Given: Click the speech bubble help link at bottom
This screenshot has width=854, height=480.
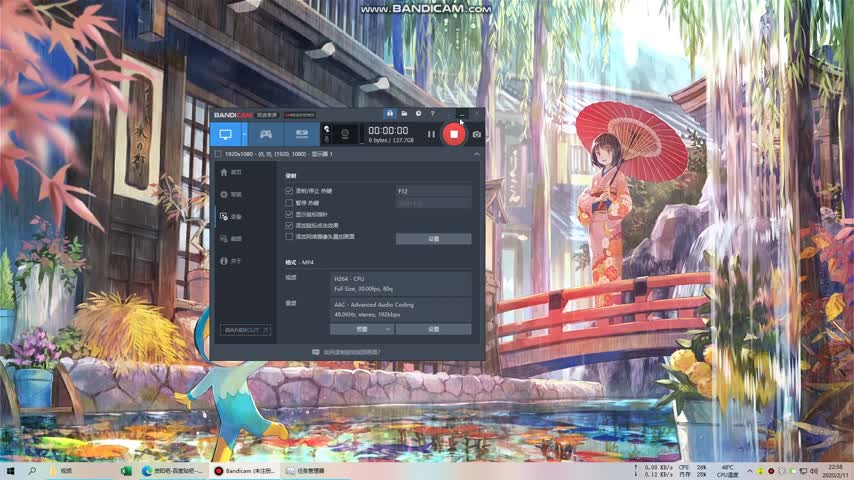Looking at the screenshot, I should (346, 353).
